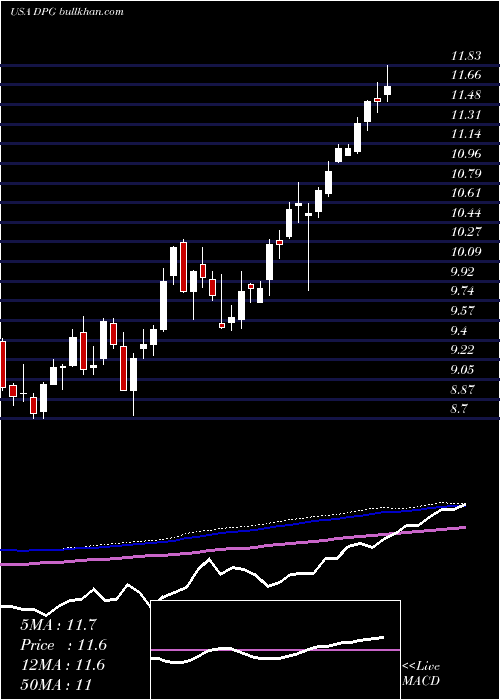Screen dimensions: 500x700
Task: Select the 9.22 price axis label
Action: pyautogui.click(x=464, y=350)
